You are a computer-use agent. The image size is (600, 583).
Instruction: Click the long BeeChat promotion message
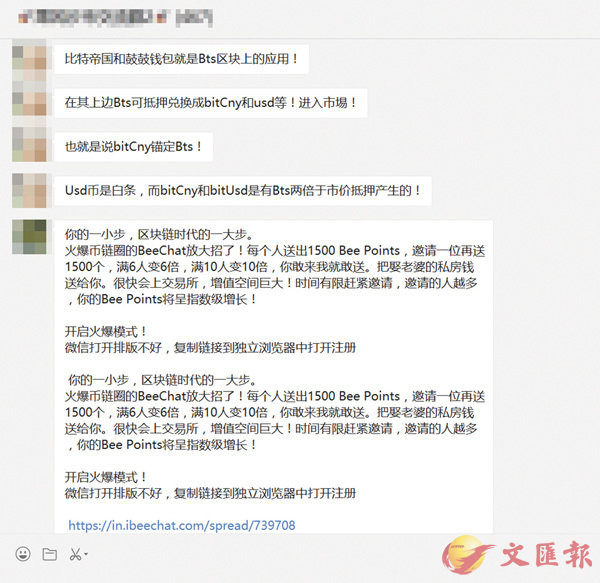point(274,376)
